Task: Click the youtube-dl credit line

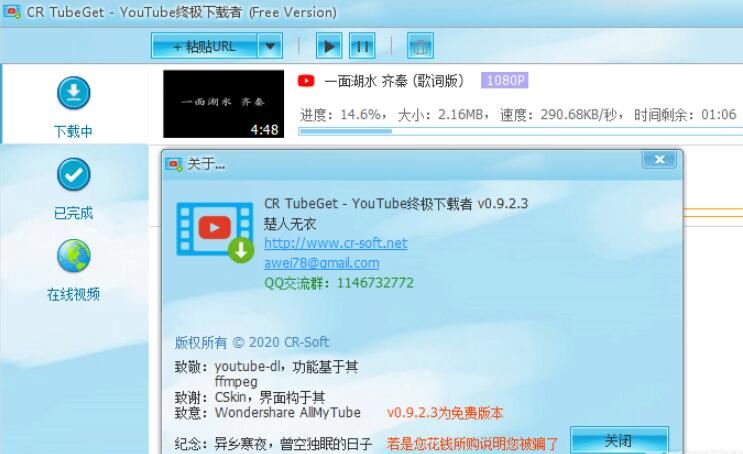Action: (266, 367)
